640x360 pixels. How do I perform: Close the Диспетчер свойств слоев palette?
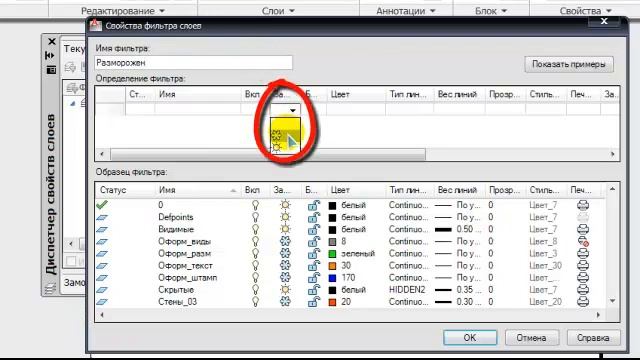tap(52, 42)
